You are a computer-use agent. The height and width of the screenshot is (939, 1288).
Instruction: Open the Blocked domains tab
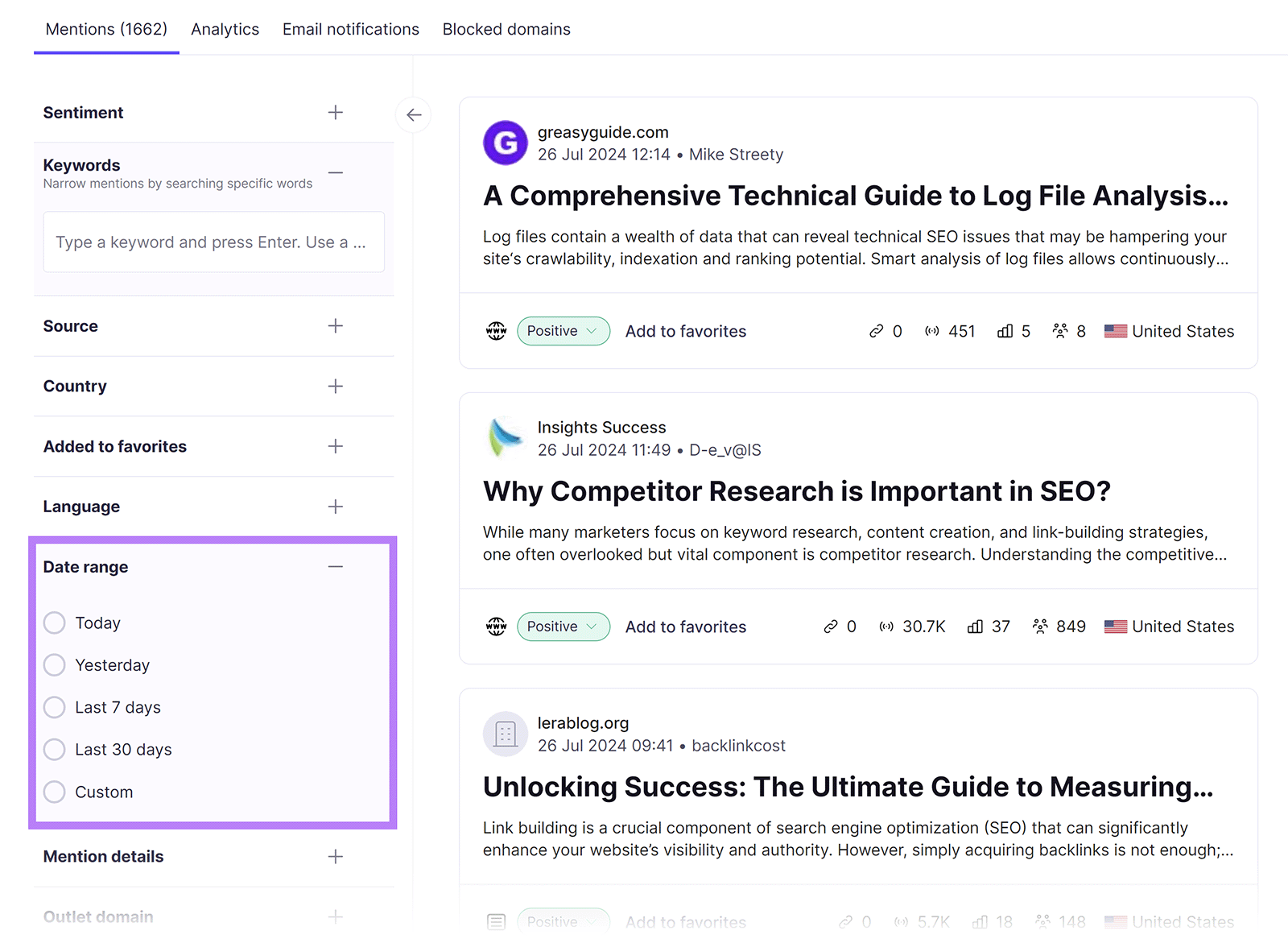[x=506, y=29]
